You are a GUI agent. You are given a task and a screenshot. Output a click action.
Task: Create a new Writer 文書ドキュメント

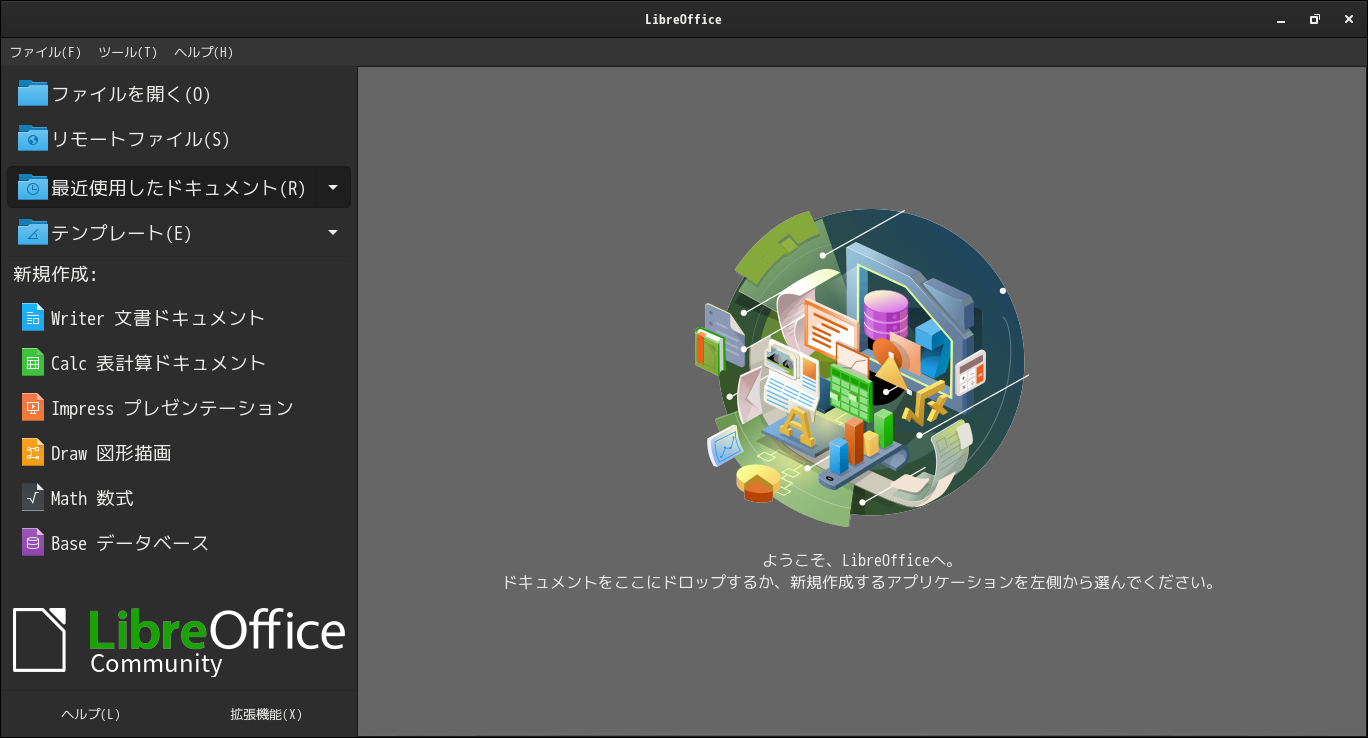(179, 317)
